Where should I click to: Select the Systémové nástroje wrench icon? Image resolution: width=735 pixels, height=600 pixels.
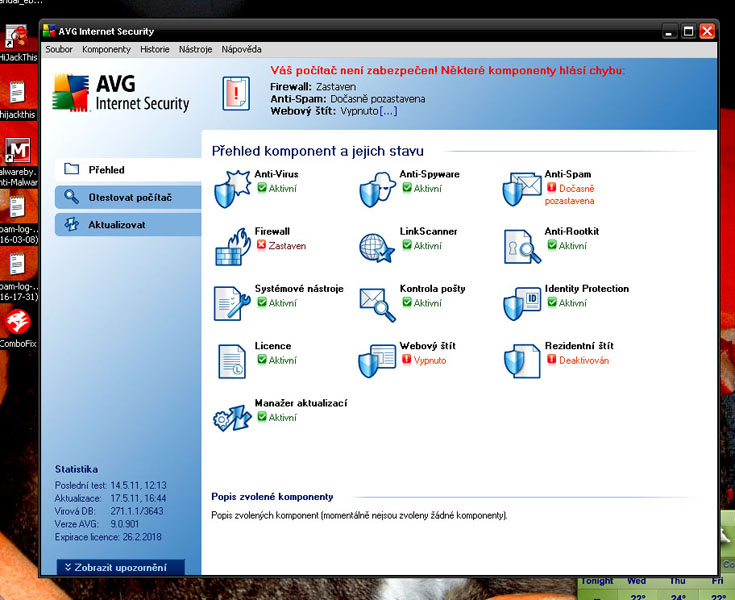[232, 304]
